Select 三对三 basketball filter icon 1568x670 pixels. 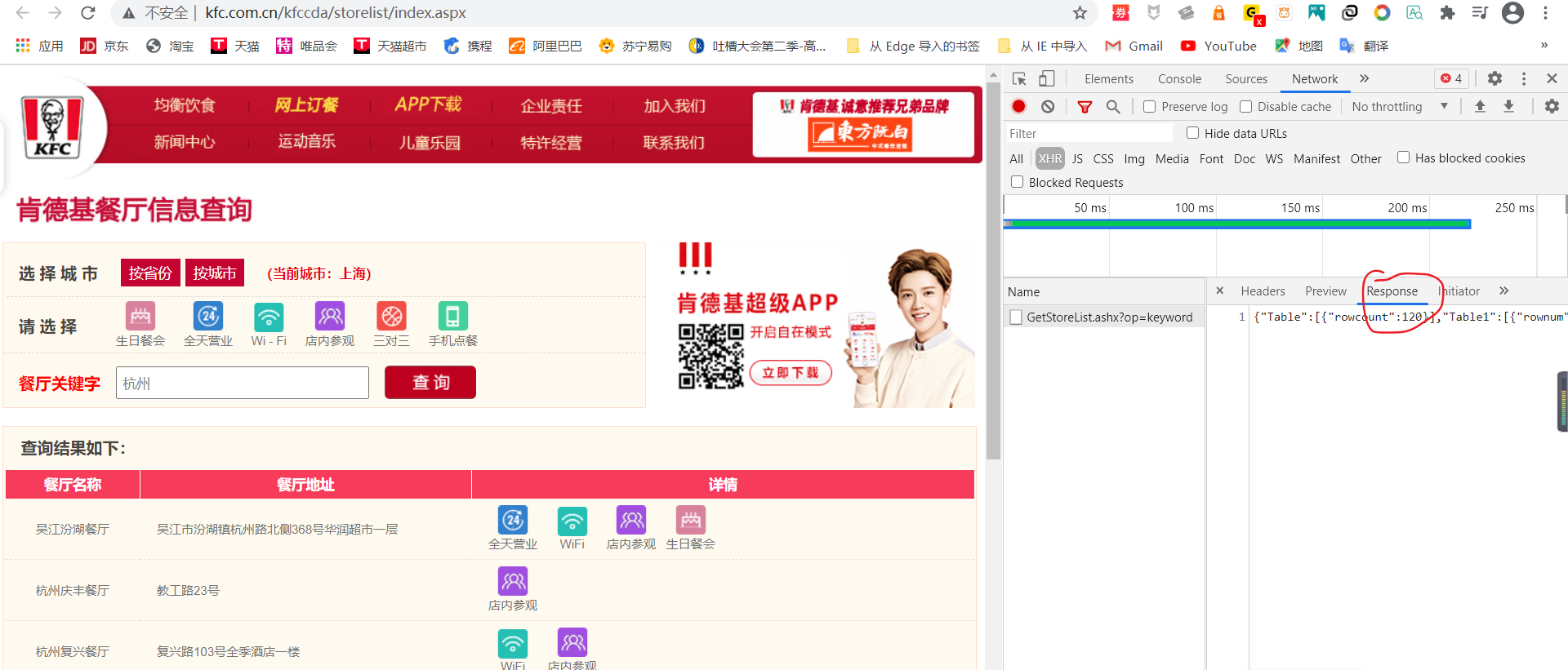click(391, 316)
